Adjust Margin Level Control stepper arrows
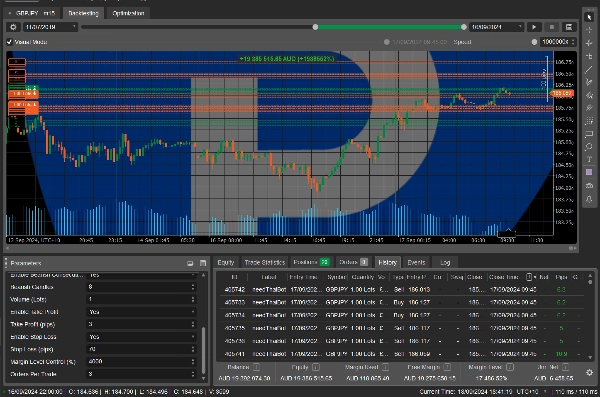The image size is (600, 397). point(192,362)
